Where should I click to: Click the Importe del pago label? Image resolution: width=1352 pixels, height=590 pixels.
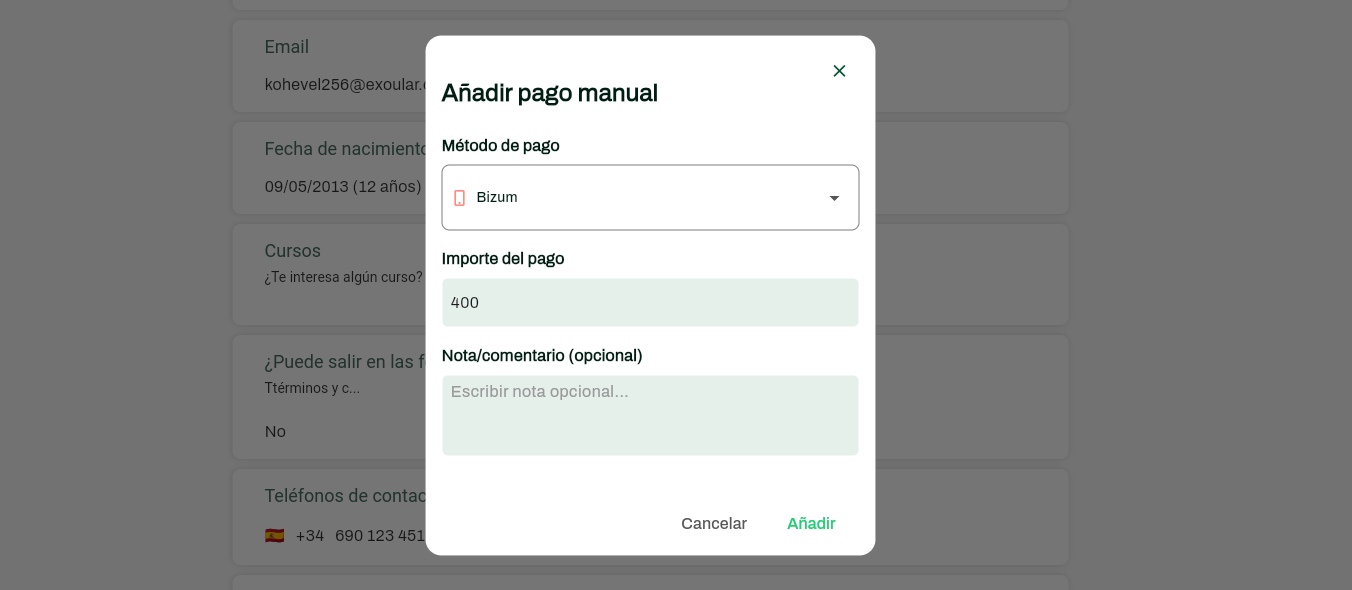(502, 259)
